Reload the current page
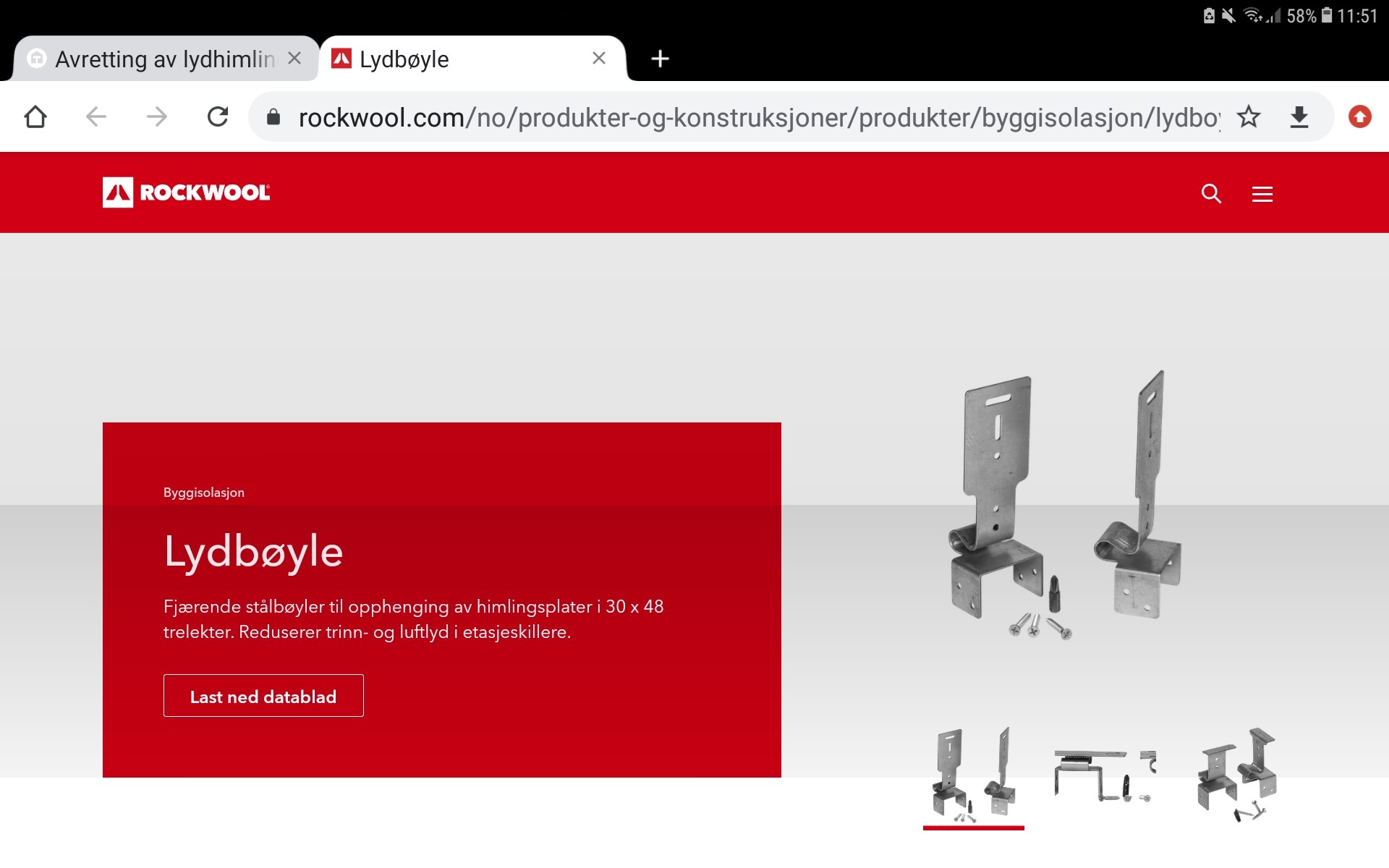This screenshot has width=1389, height=868. [x=217, y=116]
